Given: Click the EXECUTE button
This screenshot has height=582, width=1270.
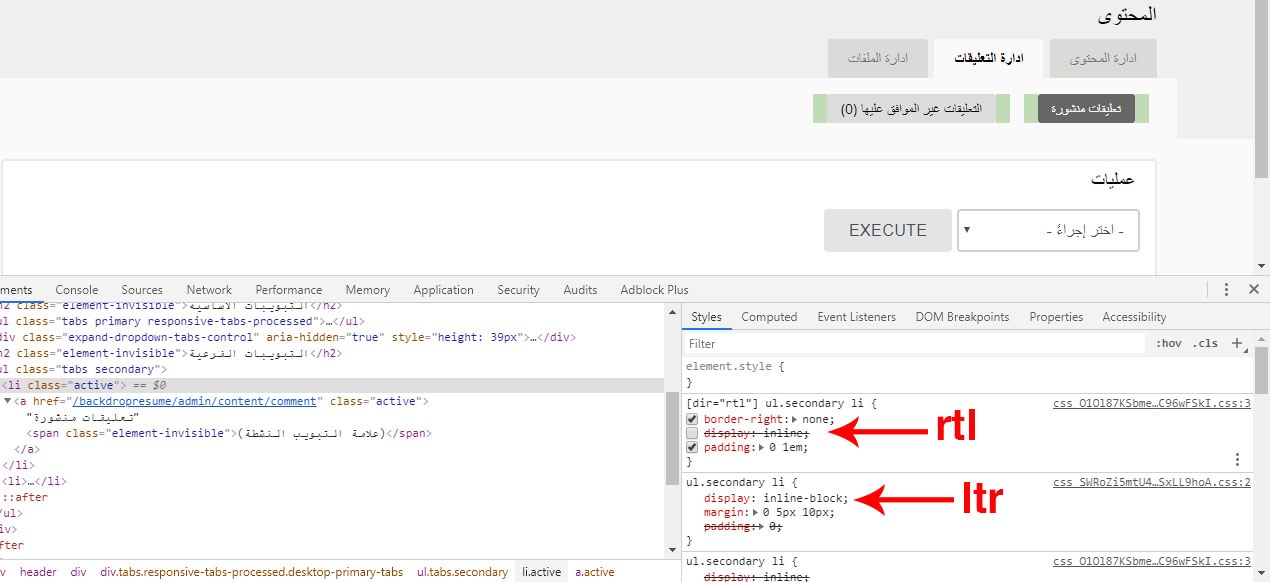Looking at the screenshot, I should click(x=887, y=230).
